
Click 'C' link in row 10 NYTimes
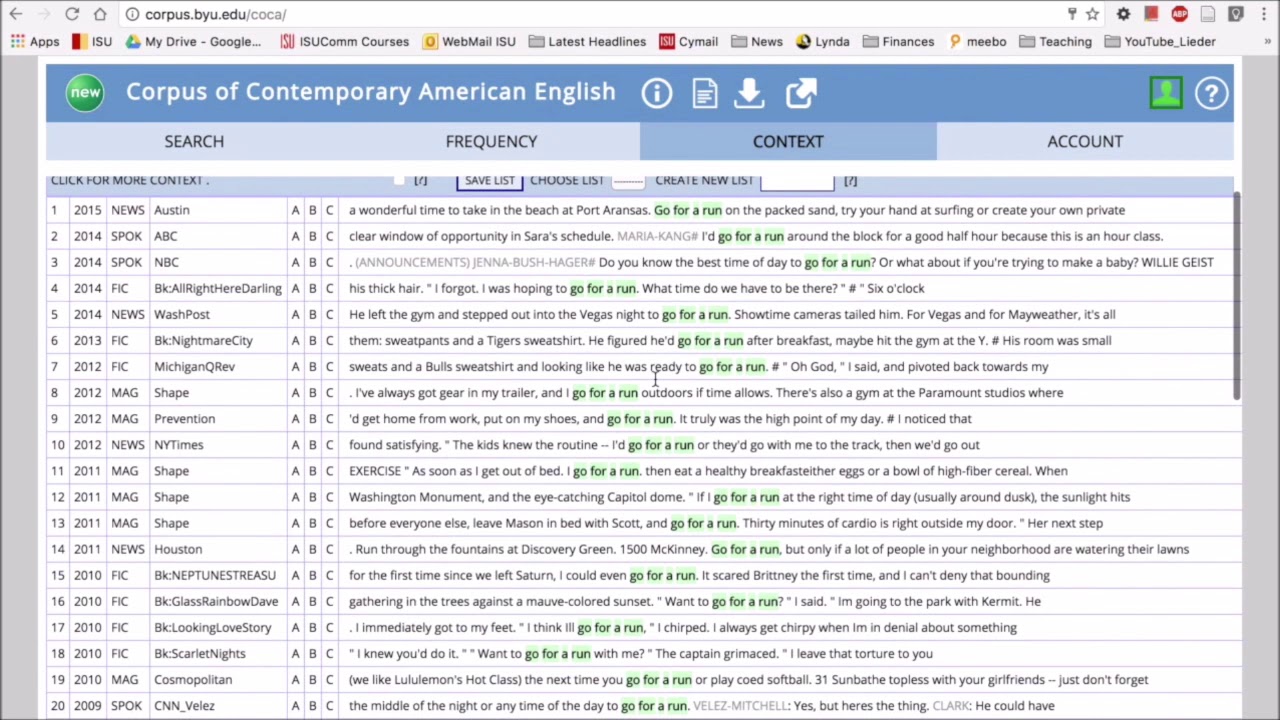(x=329, y=444)
